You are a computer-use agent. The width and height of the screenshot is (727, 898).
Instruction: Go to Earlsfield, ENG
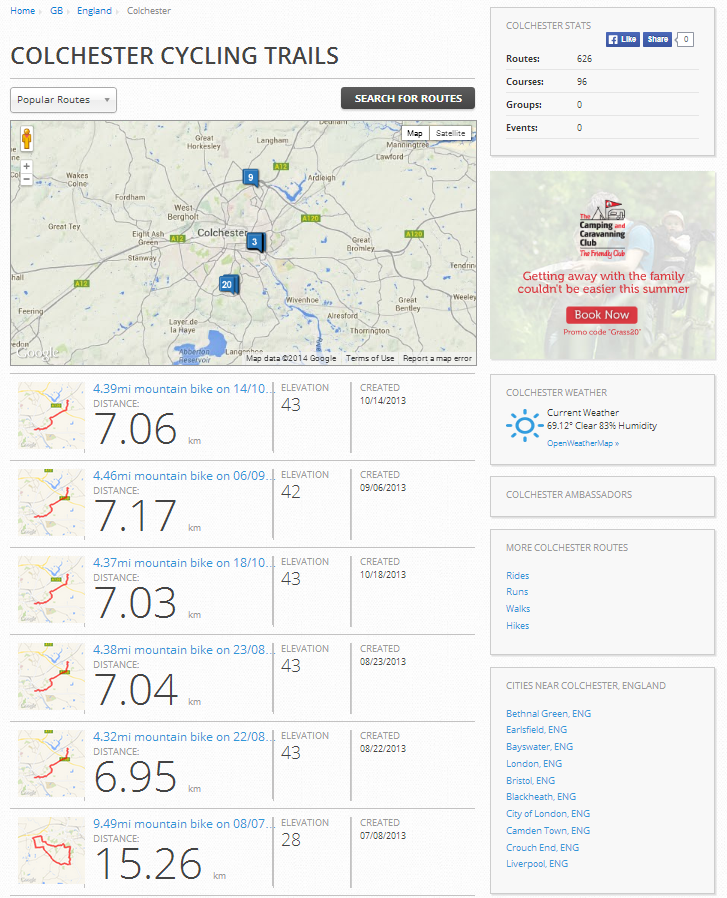536,730
